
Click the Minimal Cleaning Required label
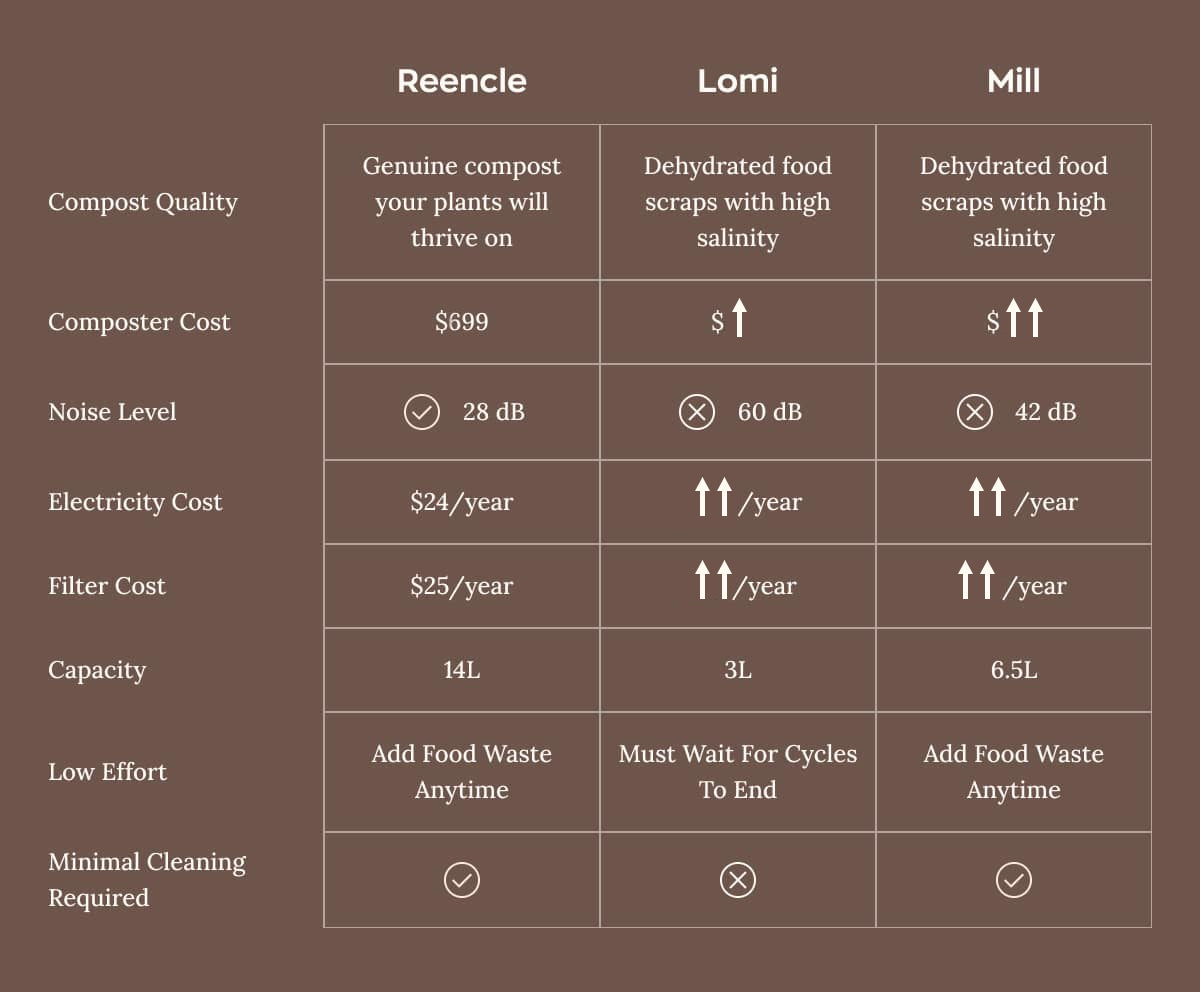(147, 880)
